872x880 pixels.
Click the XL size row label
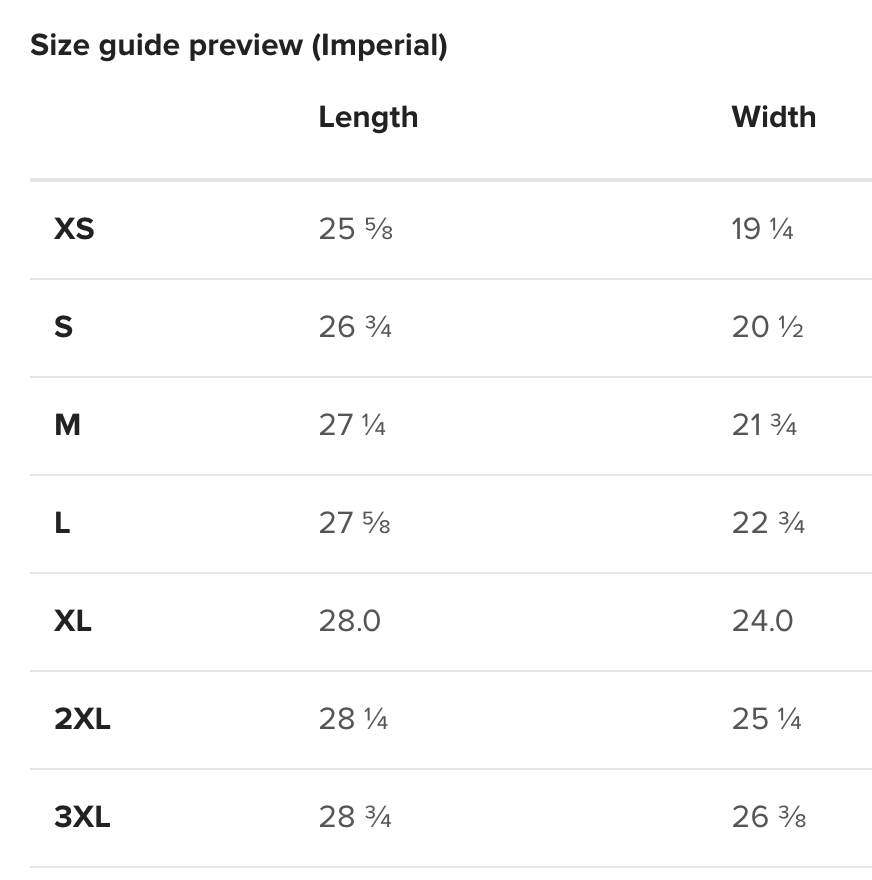[73, 621]
